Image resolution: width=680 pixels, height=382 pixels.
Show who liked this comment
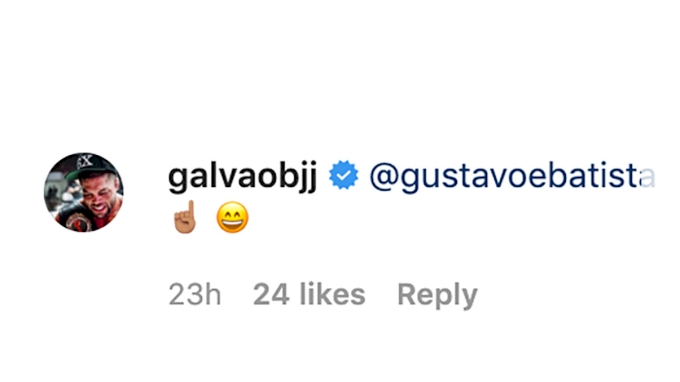point(309,294)
